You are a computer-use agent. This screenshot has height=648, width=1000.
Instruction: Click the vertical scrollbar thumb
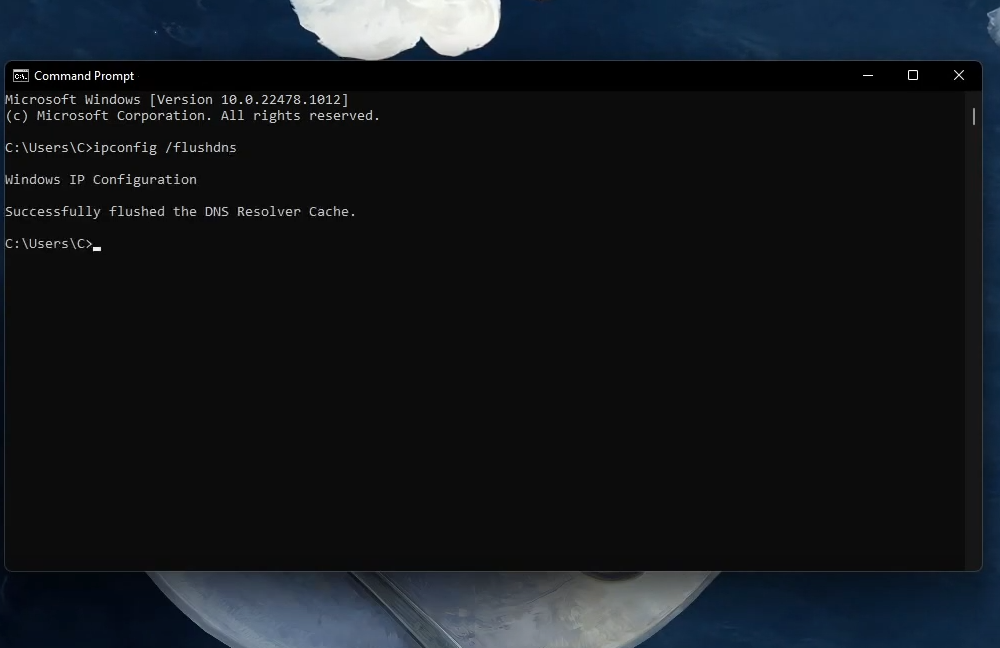pos(974,117)
